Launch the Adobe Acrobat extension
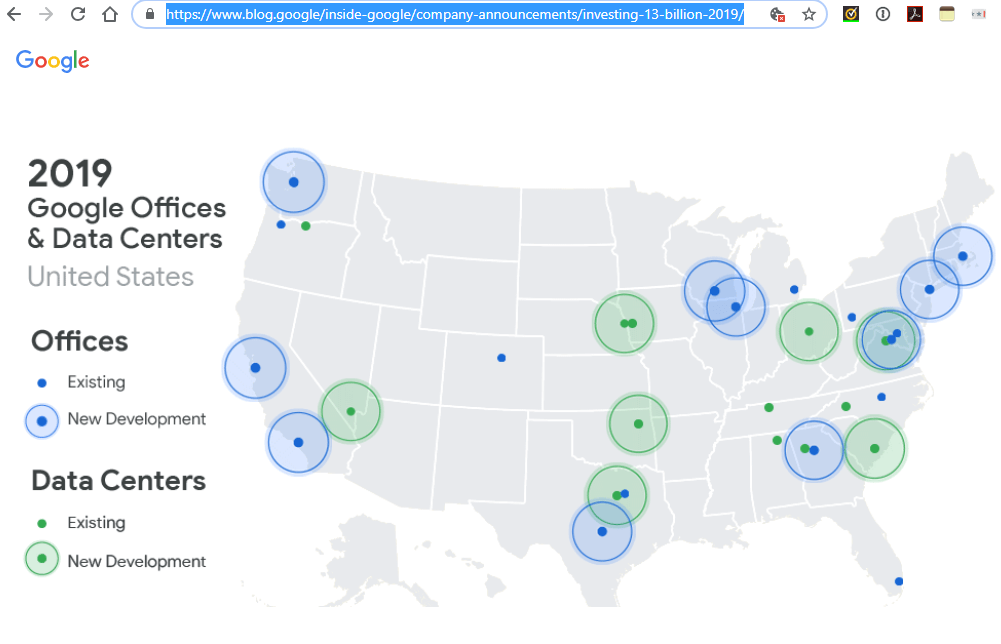Viewport: 1001px width, 644px height. pyautogui.click(x=914, y=13)
